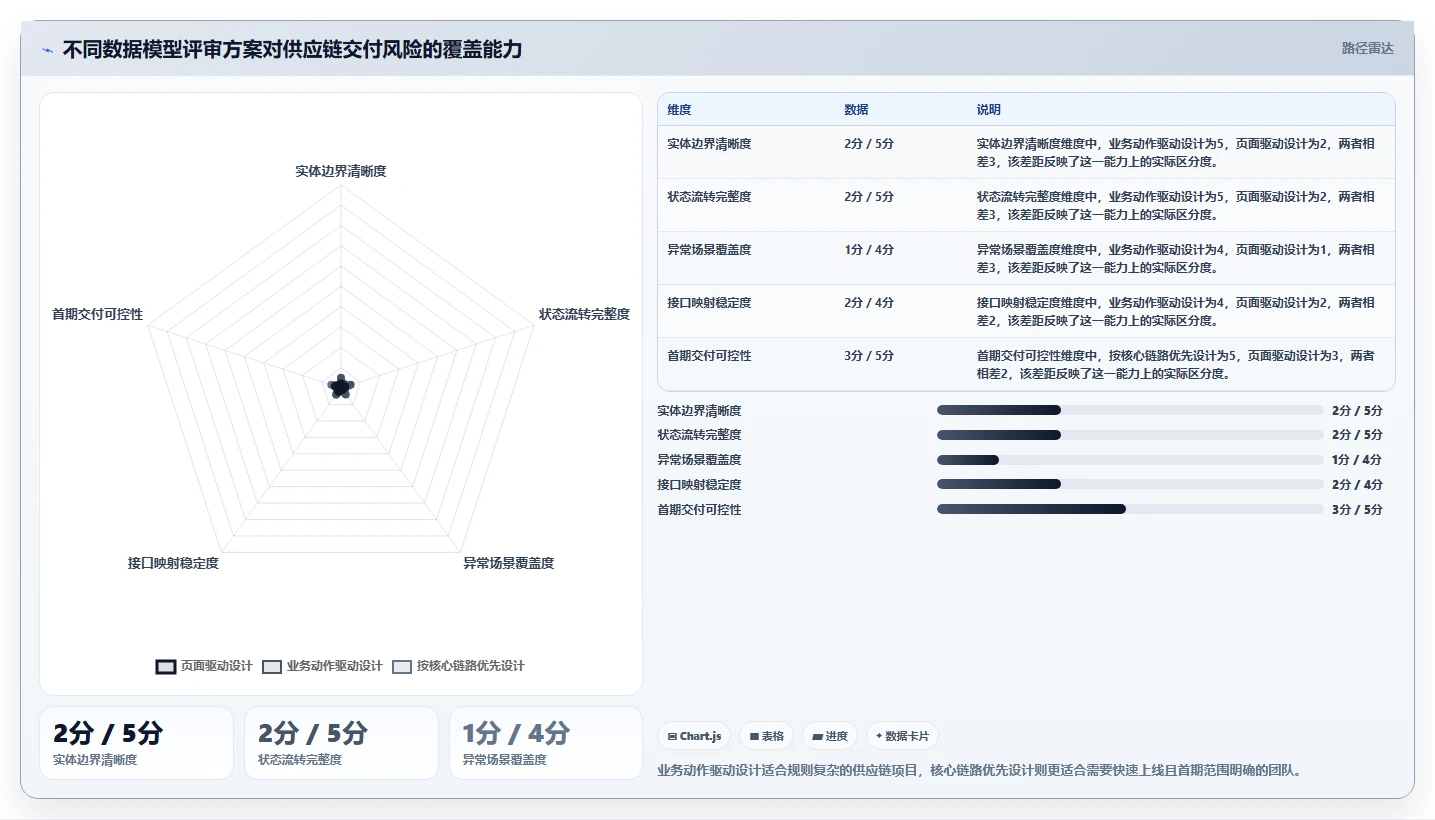1435x820 pixels.
Task: Click the 首期交付可控性 progress list label
Action: coord(699,510)
